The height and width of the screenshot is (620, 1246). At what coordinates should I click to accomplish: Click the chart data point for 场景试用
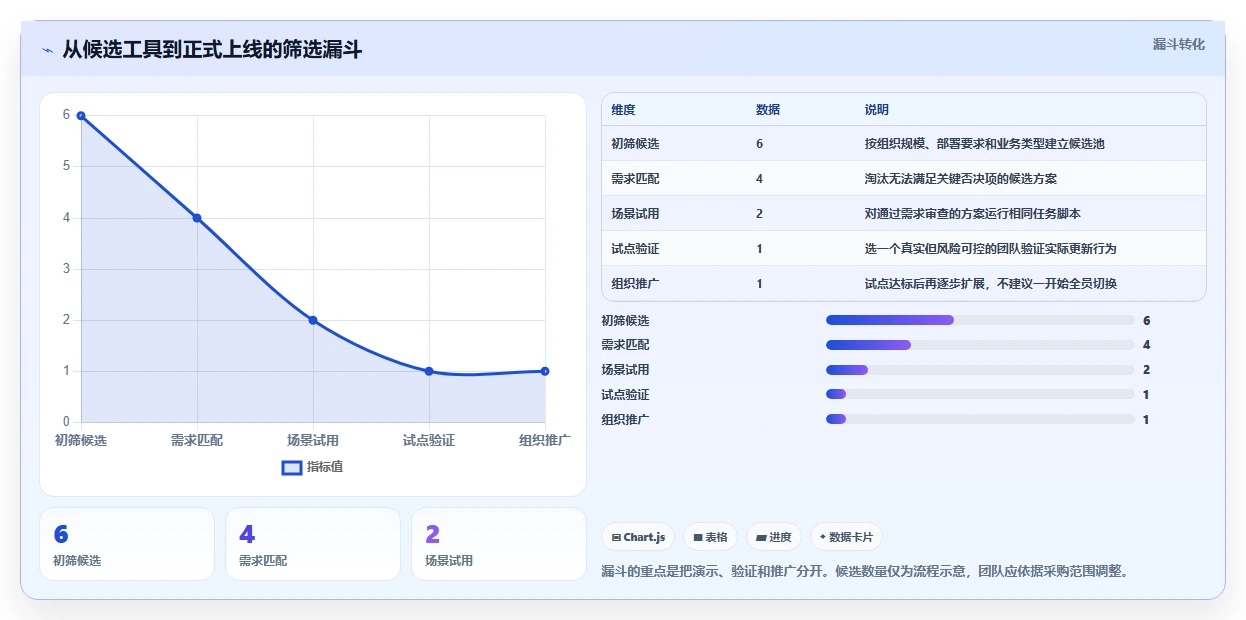pos(313,320)
